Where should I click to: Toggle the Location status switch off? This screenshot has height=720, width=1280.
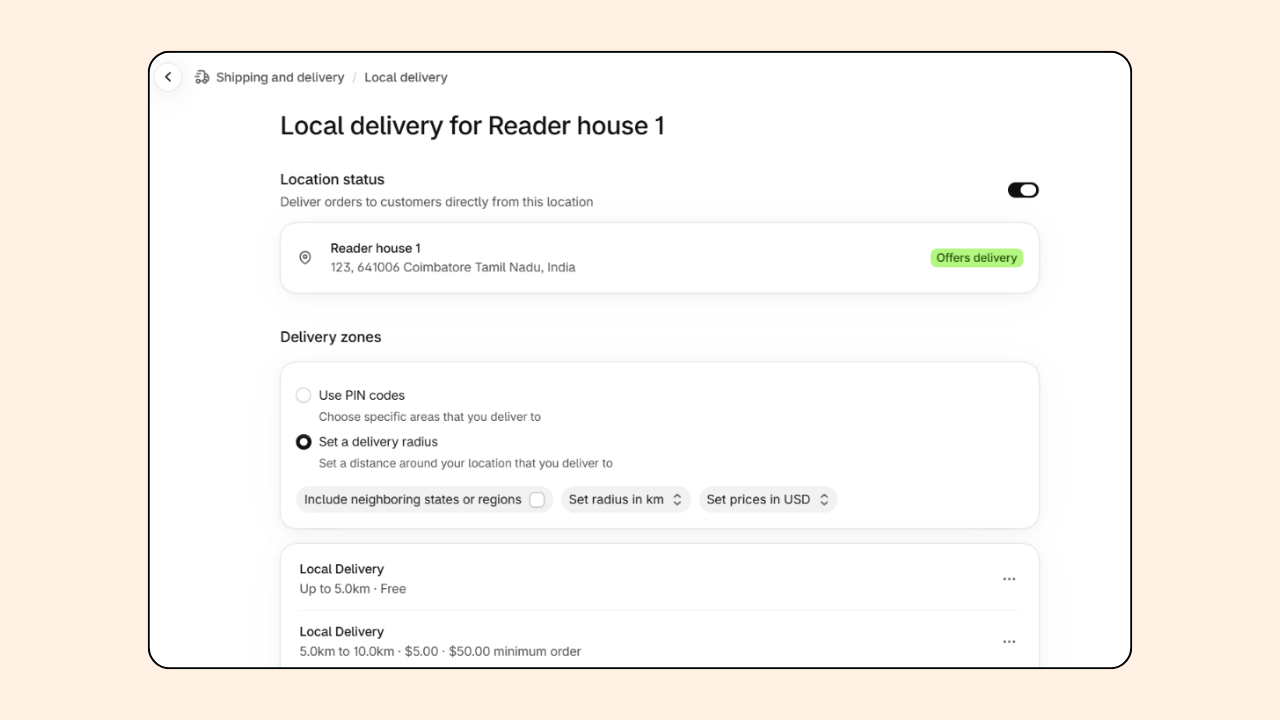point(1023,190)
